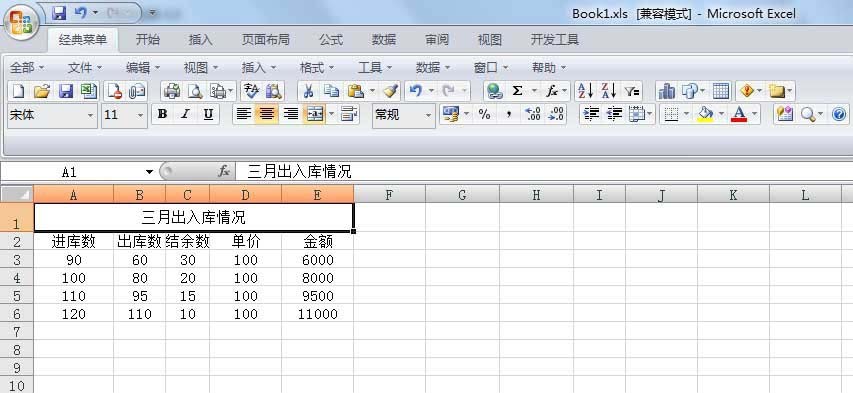Insert a chart with bar chart icon
Viewport: 853px width, 393px height.
(666, 91)
